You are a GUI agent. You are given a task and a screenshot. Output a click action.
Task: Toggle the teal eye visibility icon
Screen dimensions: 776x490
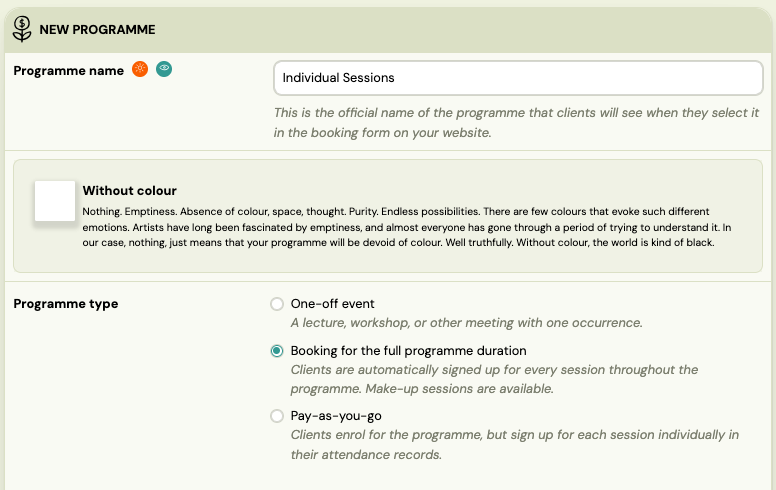(164, 70)
